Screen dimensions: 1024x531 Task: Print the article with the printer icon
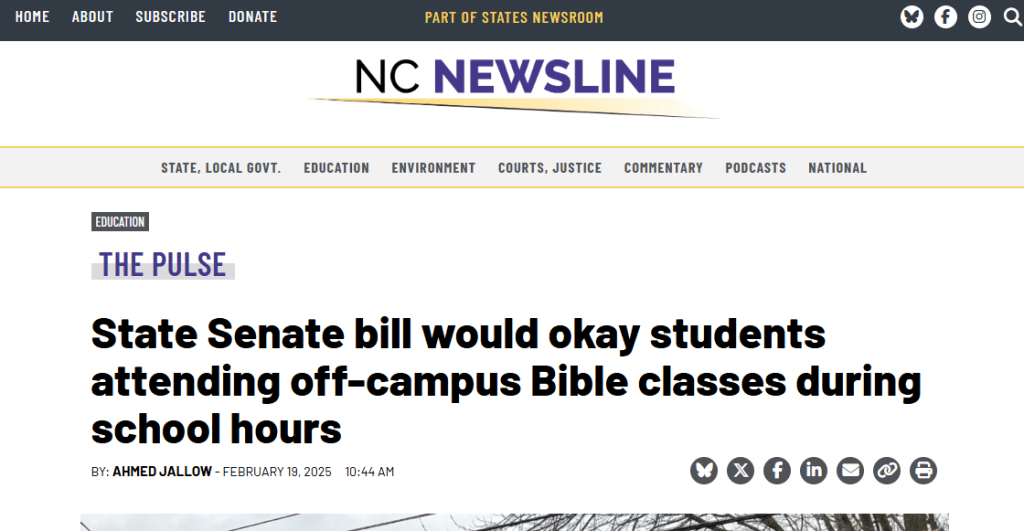tap(923, 470)
